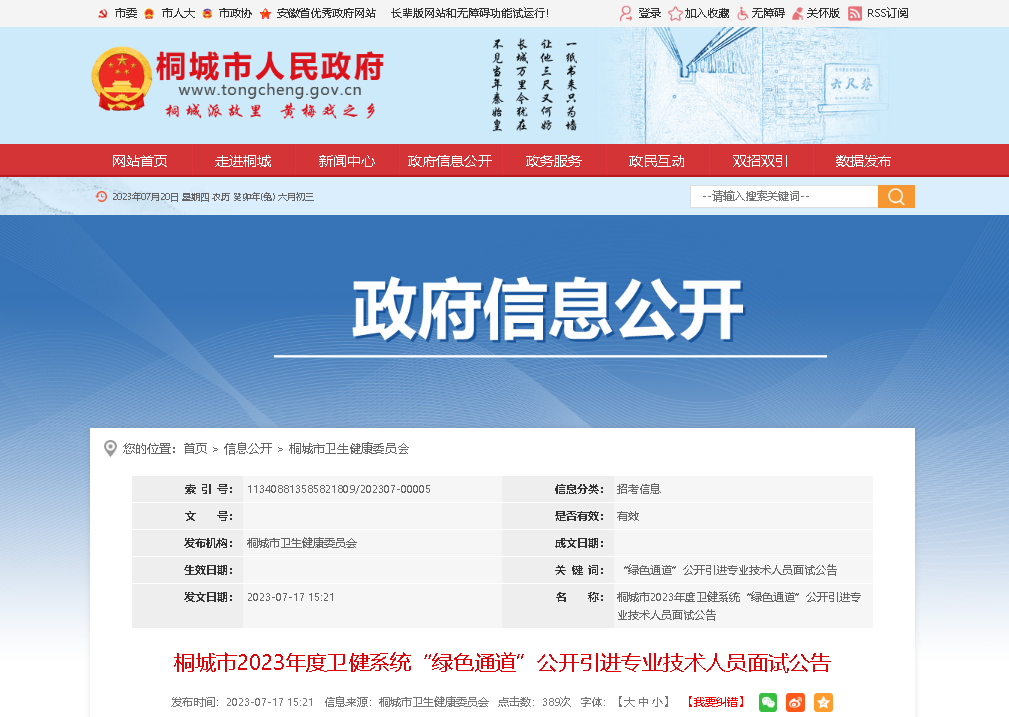
Task: Click the 桐城市人民政府 site title
Action: [x=270, y=66]
